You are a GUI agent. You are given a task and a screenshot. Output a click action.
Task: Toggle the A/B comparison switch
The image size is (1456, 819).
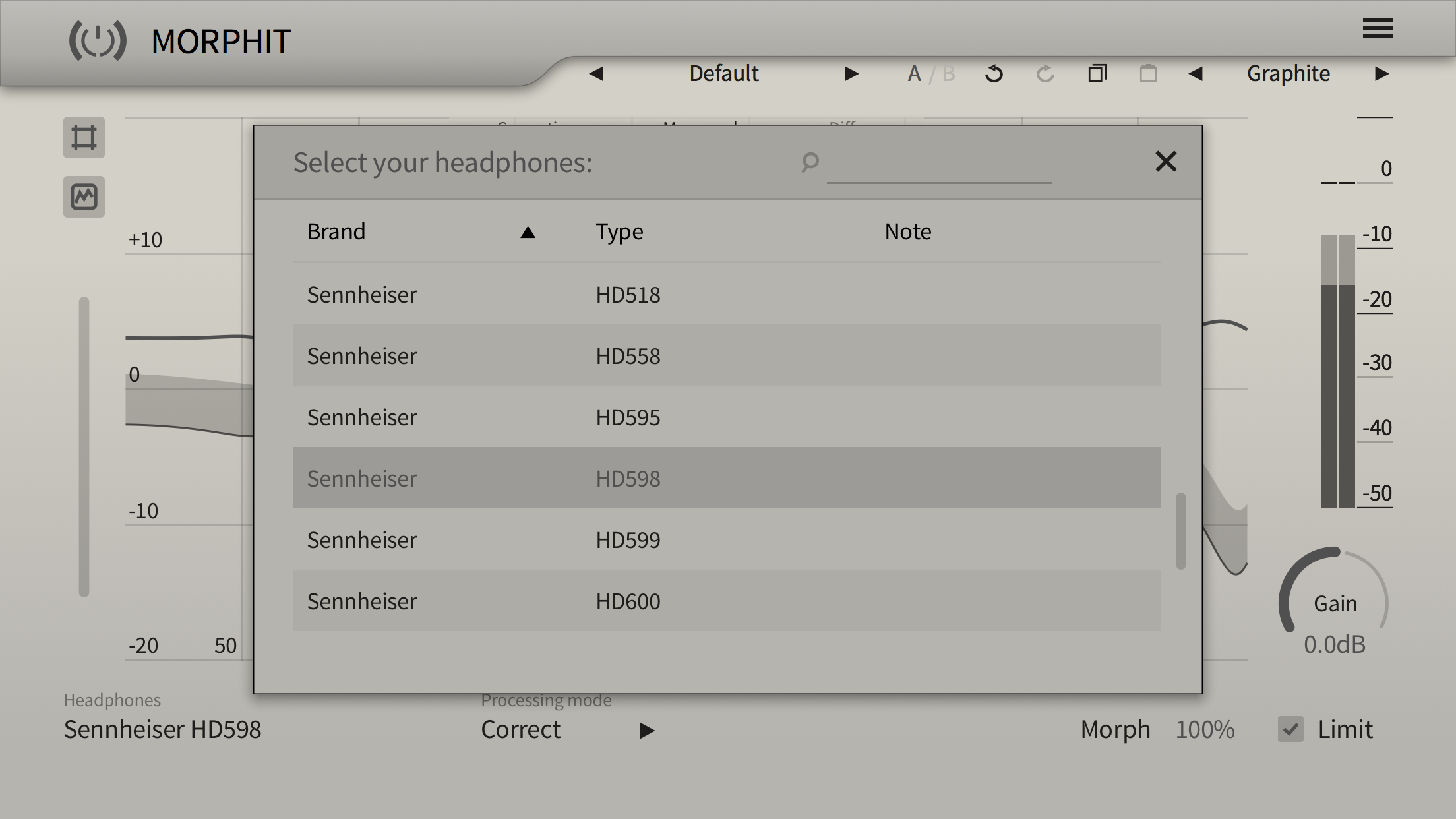[x=930, y=74]
